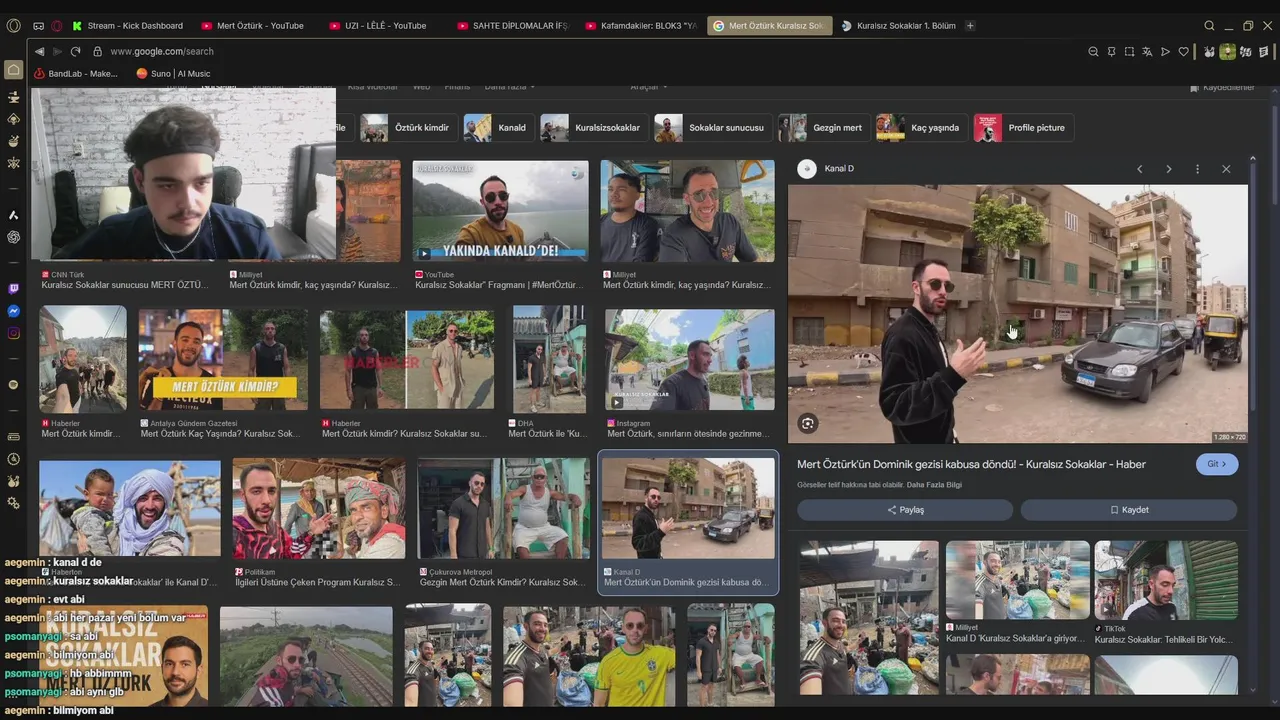The image size is (1280, 720).
Task: Click the heart bookmark icon
Action: pos(1184,51)
